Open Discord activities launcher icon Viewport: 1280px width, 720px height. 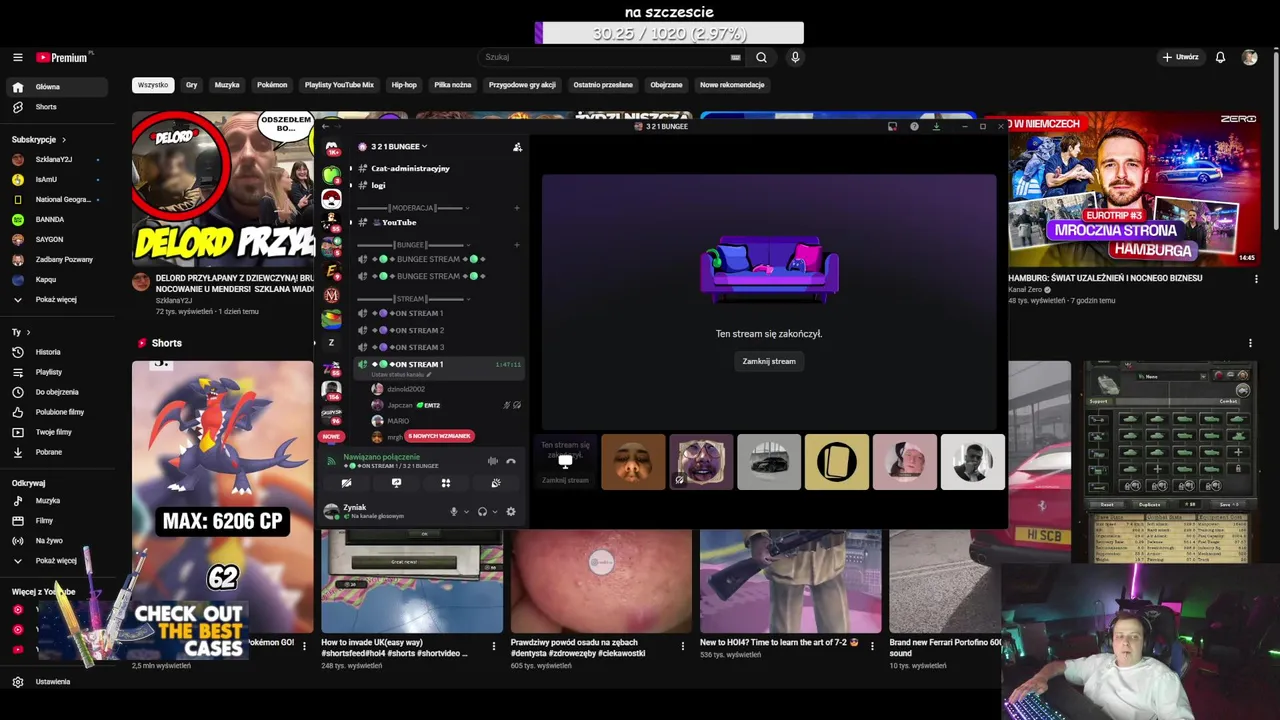446,483
